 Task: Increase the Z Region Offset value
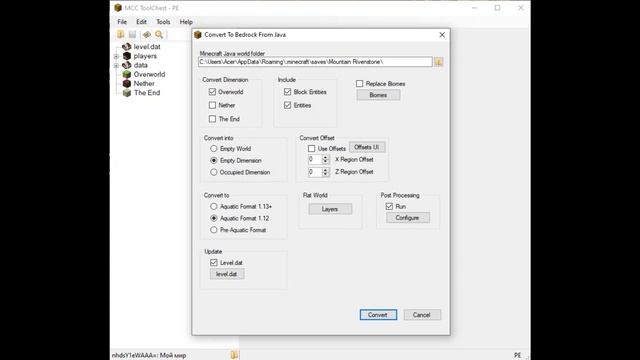(325, 169)
